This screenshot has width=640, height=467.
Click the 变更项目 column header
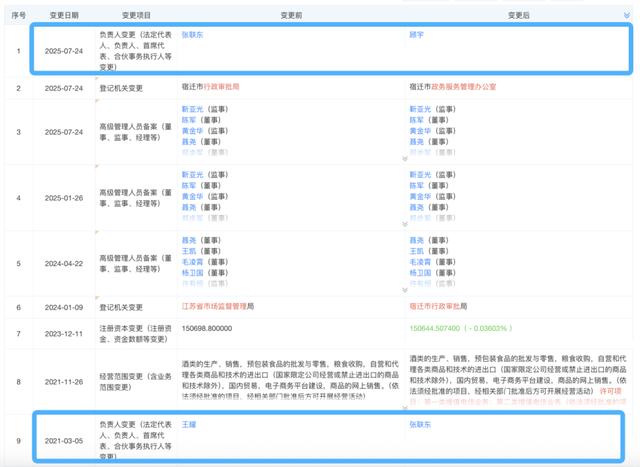pos(136,16)
